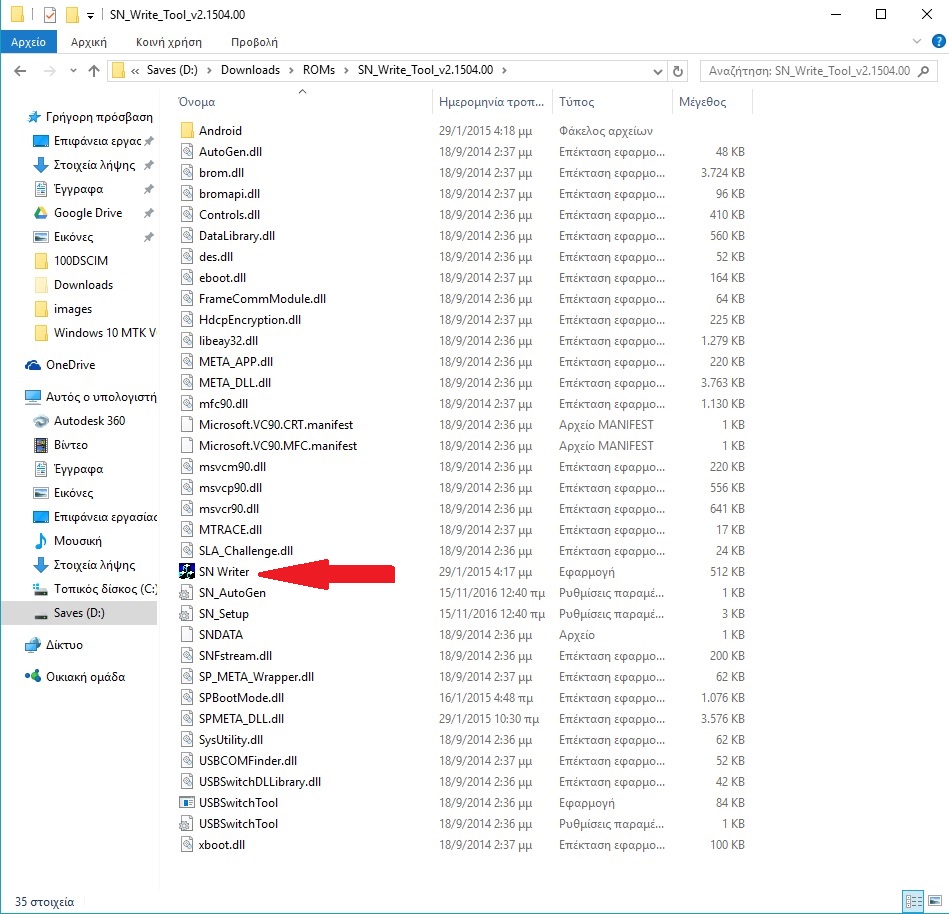Switch to the Προβολή ribbon tab
The image size is (949, 914).
point(254,42)
